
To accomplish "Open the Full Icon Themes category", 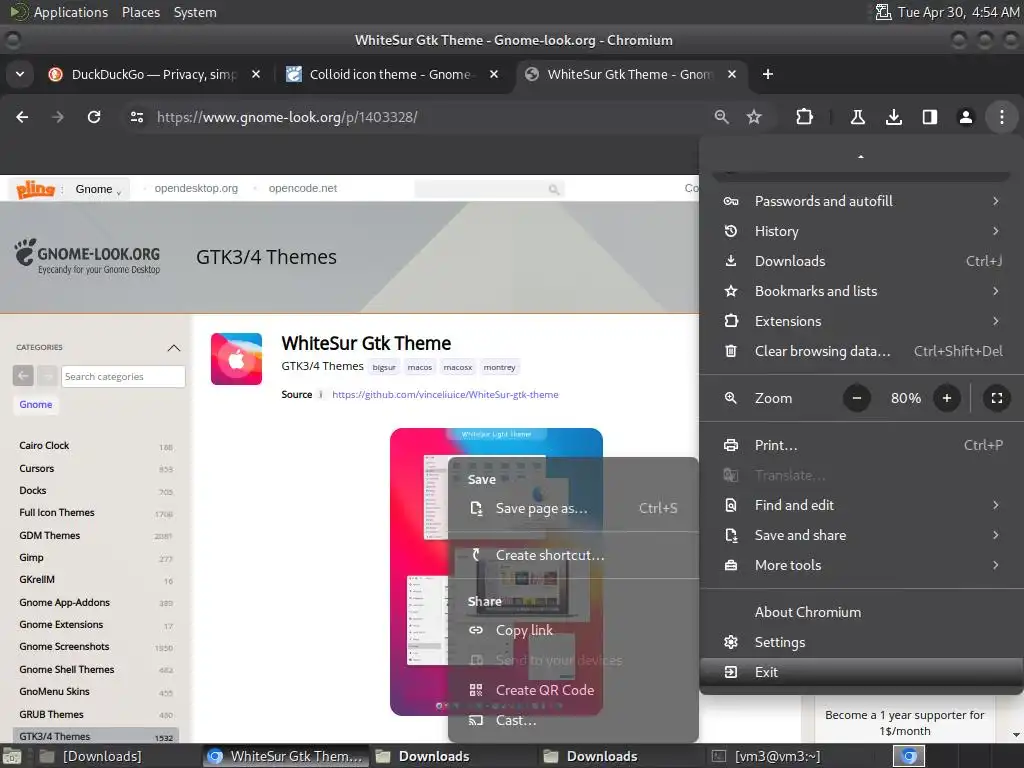I will coord(57,513).
